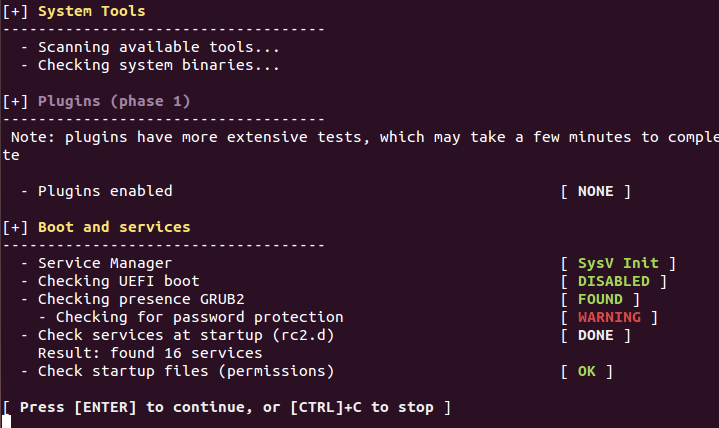Click the DONE status for rc2.d services
This screenshot has width=719, height=428.
click(x=596, y=335)
